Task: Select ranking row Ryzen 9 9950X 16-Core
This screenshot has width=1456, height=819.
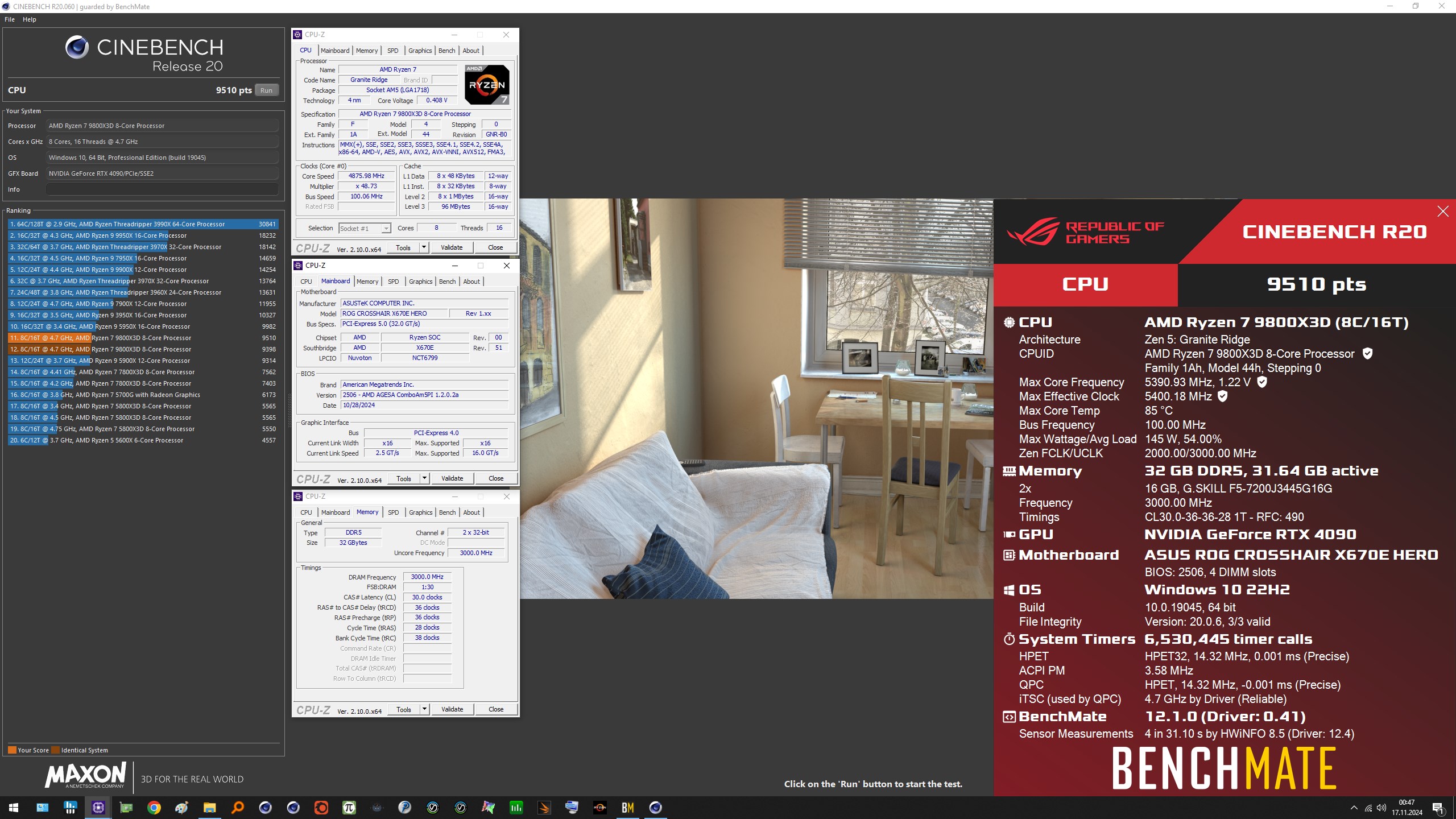Action: coord(143,235)
